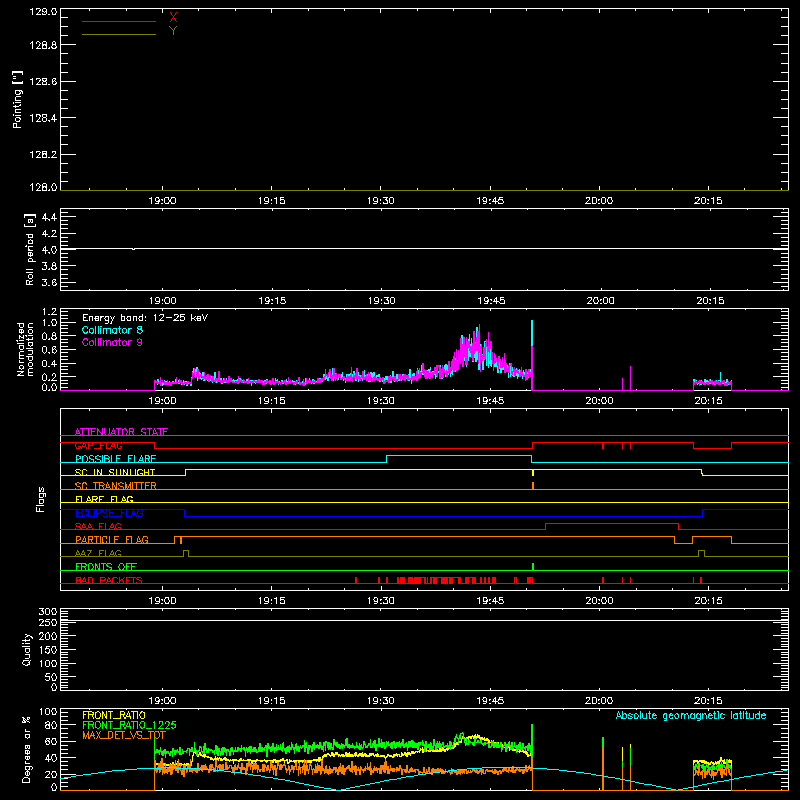This screenshot has width=800, height=800.
Task: Click the olive Y legend line sample
Action: tap(119, 34)
